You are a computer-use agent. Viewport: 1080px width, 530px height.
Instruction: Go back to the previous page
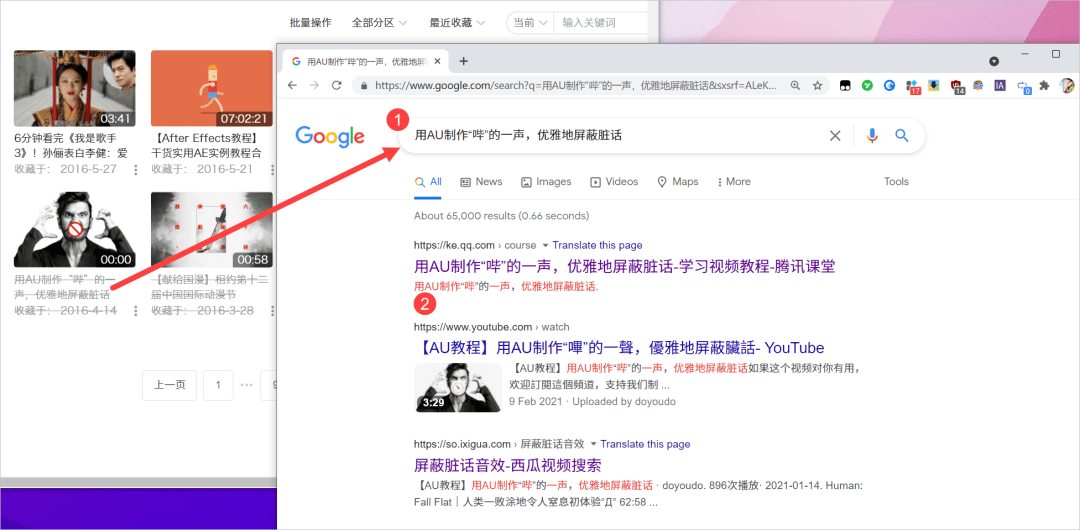pos(292,85)
